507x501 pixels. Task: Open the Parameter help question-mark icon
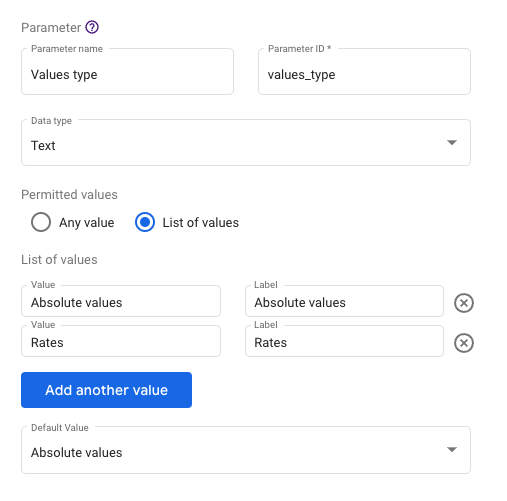pyautogui.click(x=92, y=27)
